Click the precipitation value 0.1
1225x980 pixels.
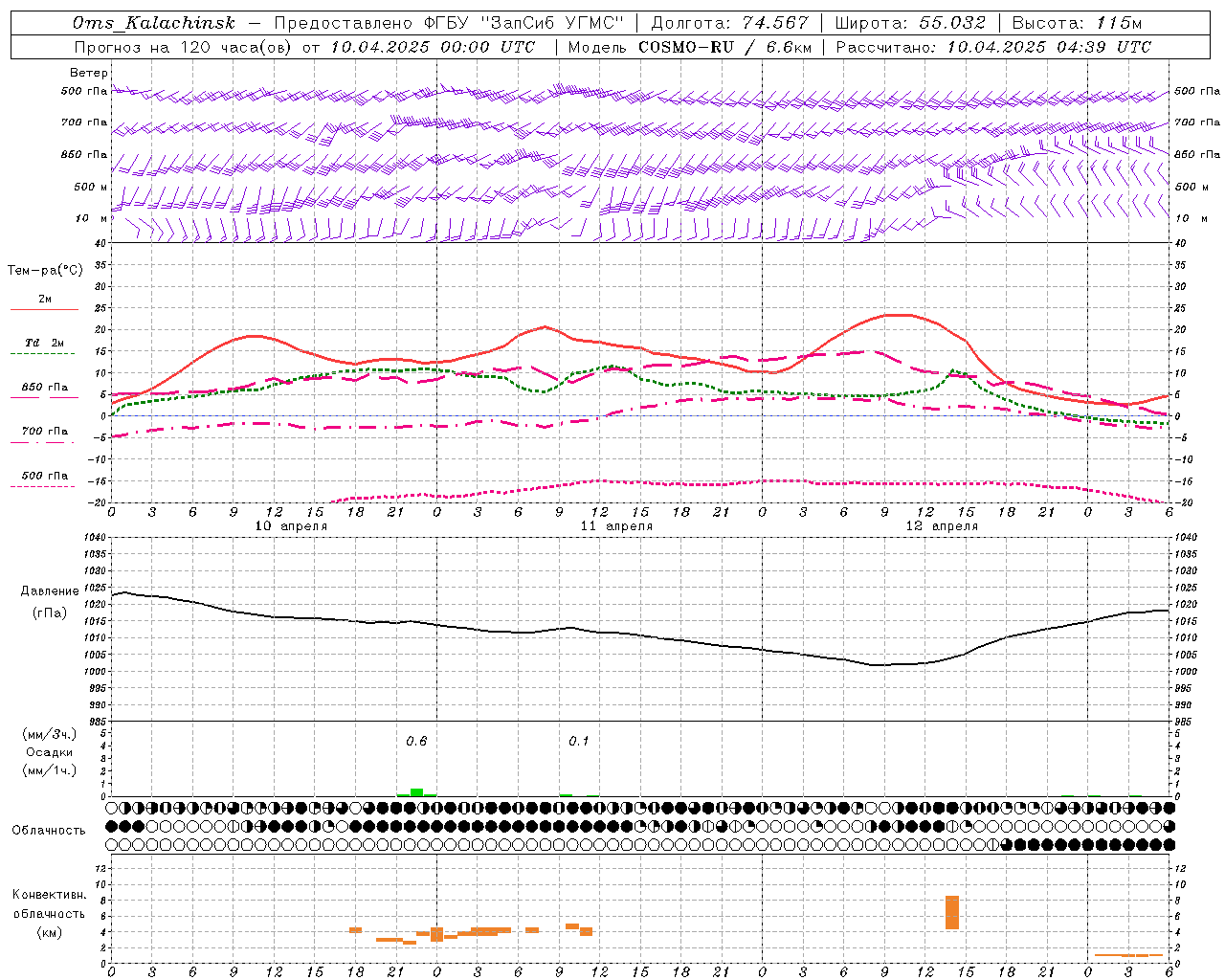coord(579,742)
